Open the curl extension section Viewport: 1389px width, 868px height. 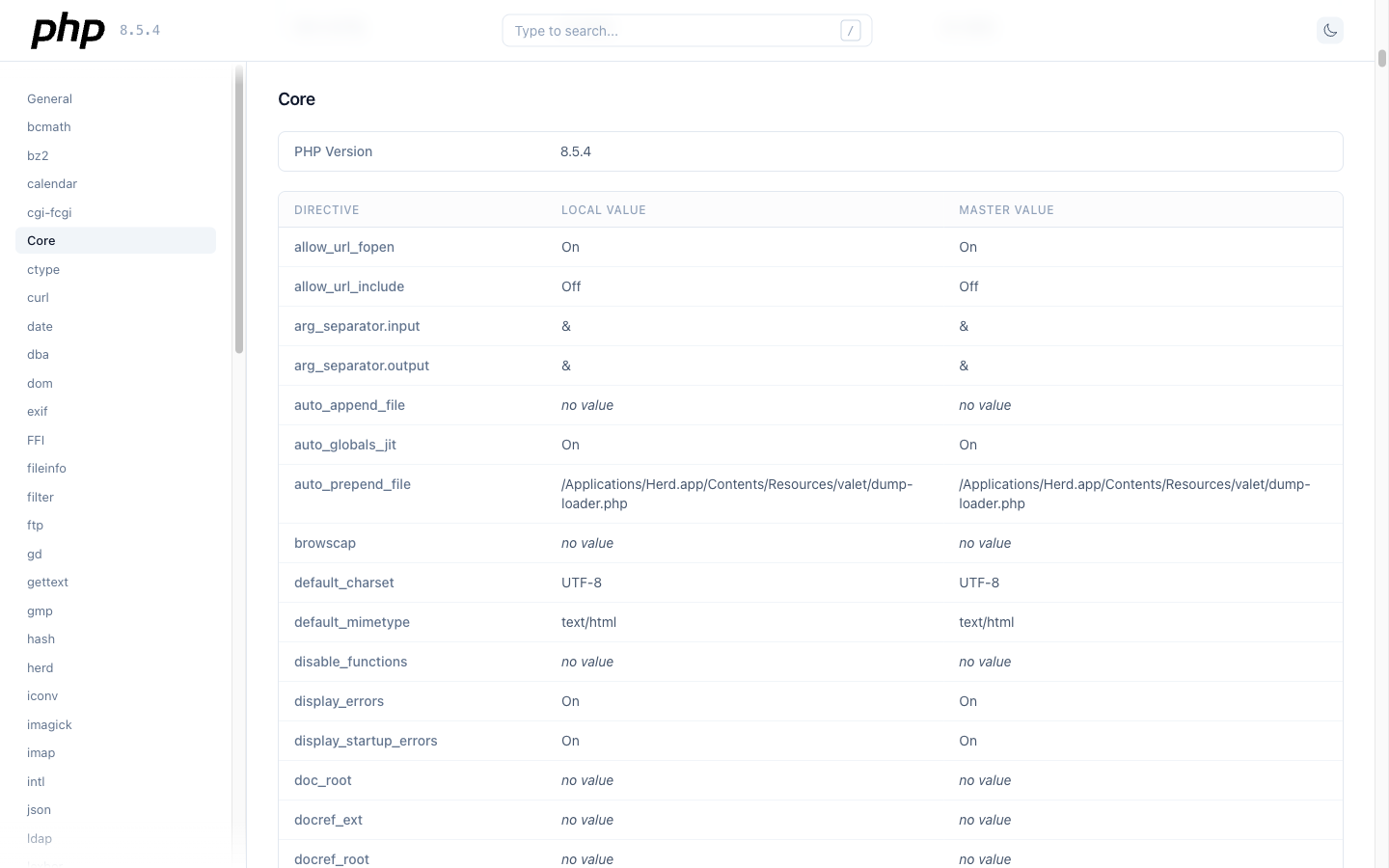coord(38,297)
